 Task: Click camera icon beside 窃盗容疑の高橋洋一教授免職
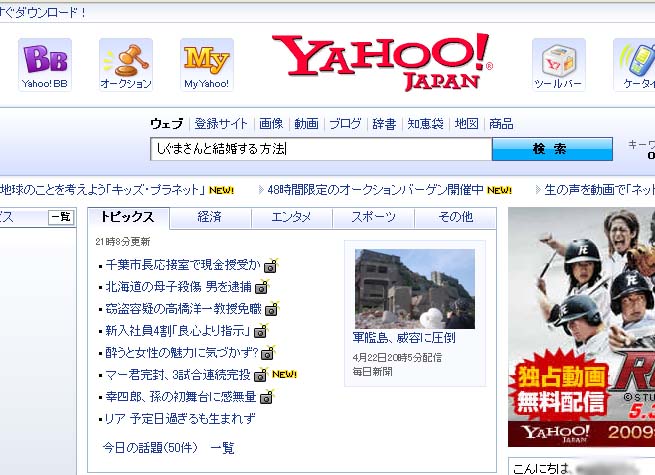[x=272, y=310]
